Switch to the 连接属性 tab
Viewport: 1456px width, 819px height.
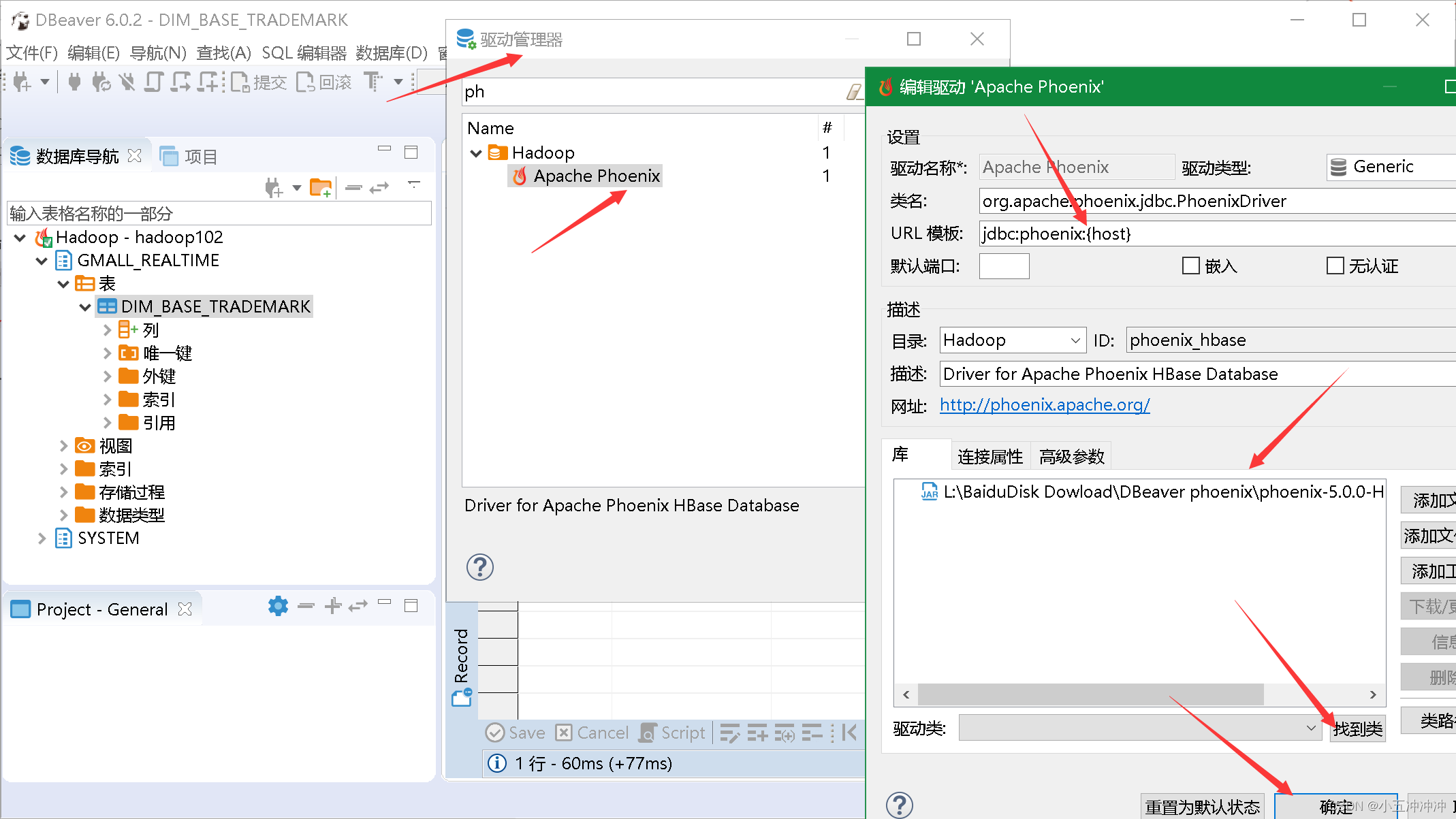tap(990, 456)
